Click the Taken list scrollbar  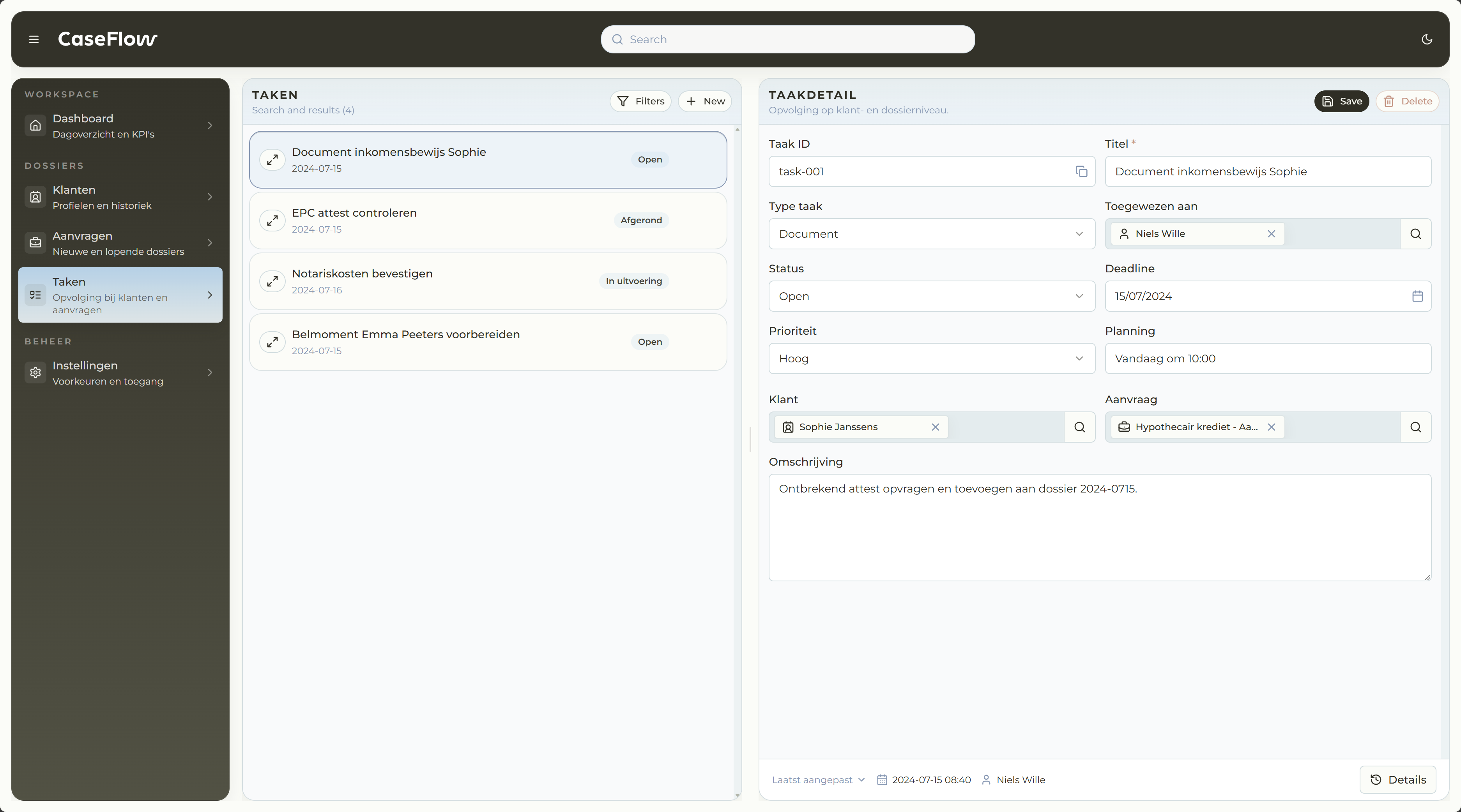pos(737,462)
